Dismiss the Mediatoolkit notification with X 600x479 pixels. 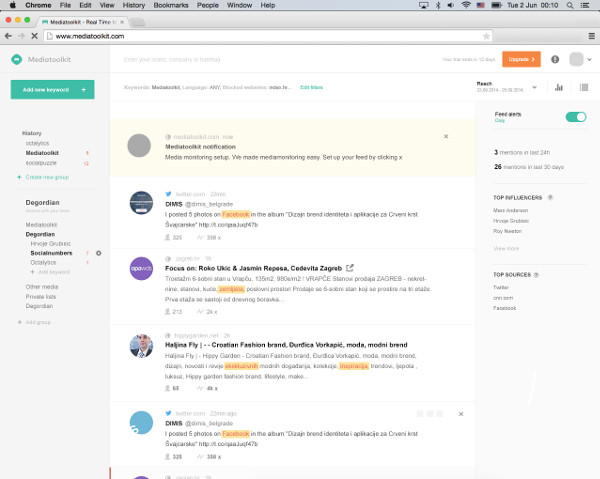446,136
